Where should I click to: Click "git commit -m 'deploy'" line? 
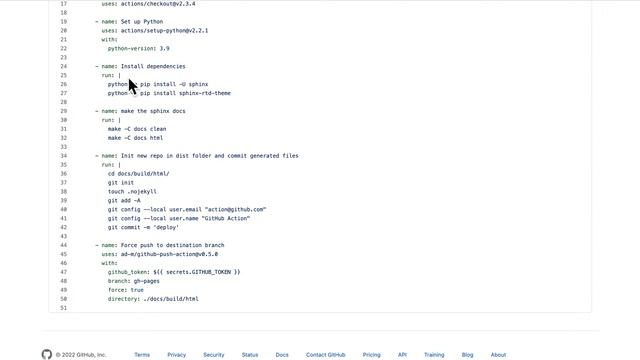143,228
